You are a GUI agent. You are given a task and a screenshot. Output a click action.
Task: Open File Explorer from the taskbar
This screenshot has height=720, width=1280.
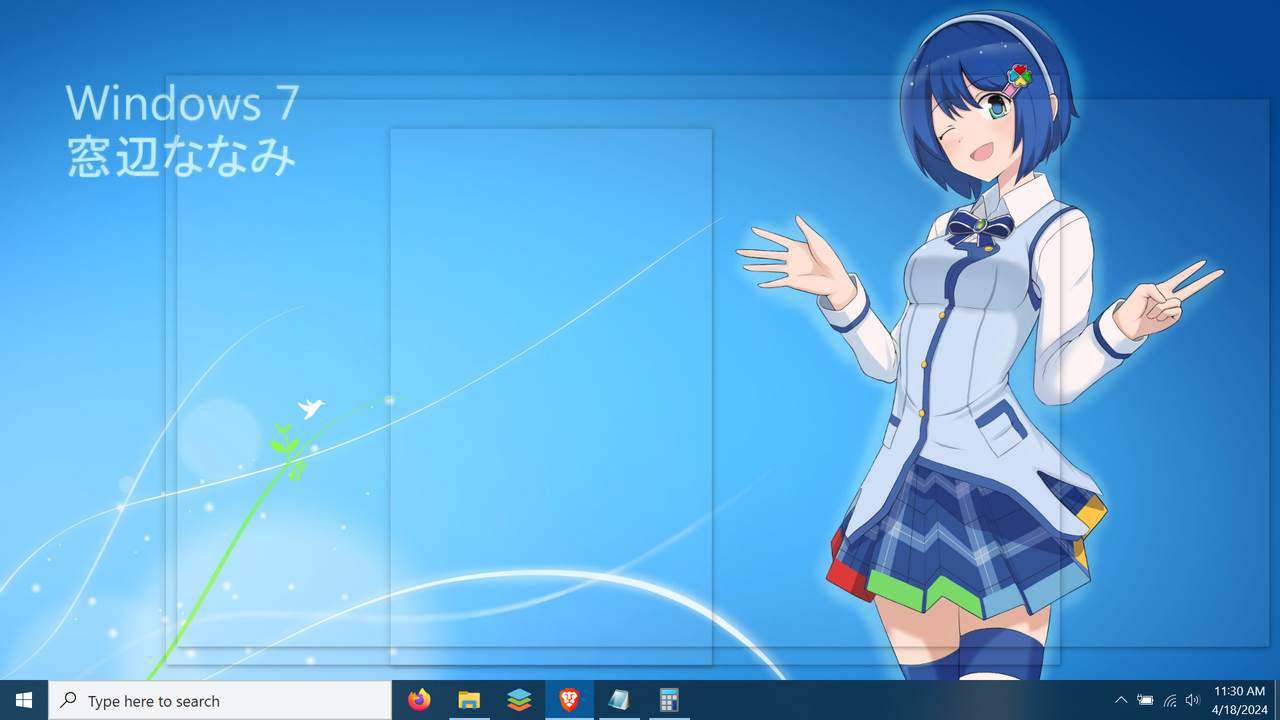click(469, 700)
